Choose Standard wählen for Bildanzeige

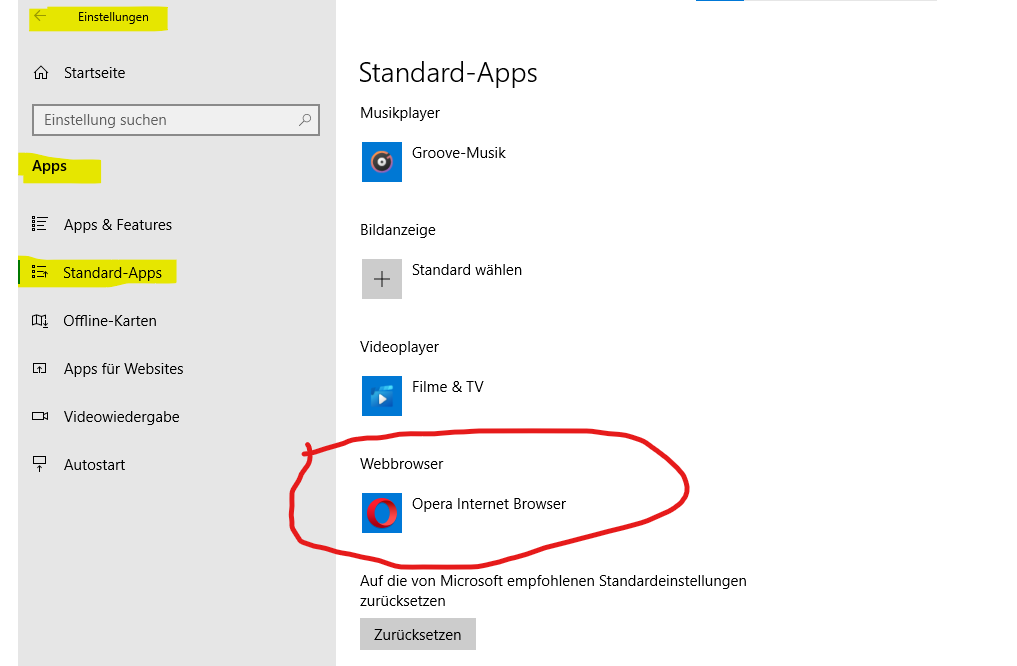coord(466,270)
